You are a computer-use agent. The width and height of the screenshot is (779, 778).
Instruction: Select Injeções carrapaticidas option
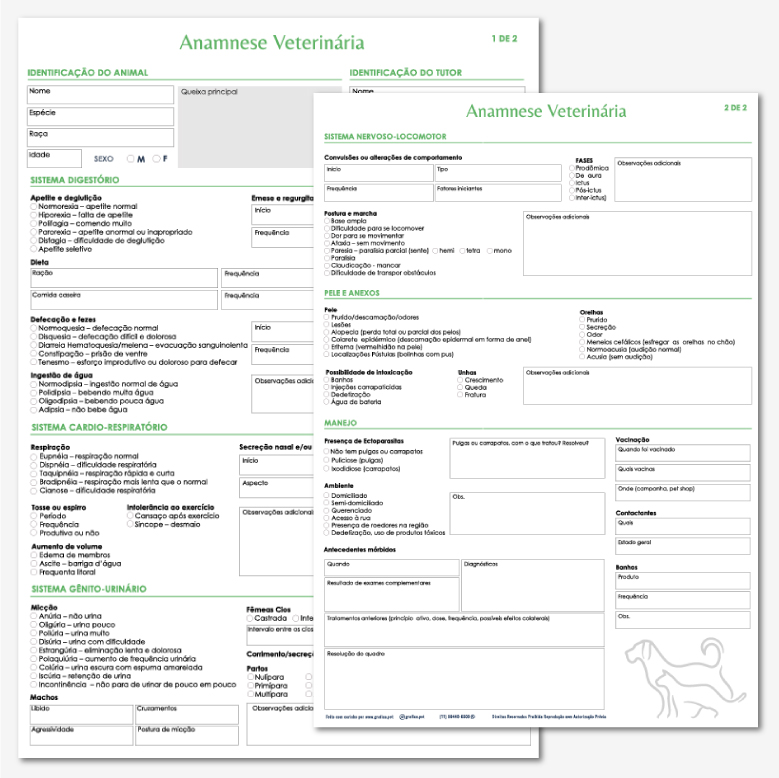click(327, 388)
